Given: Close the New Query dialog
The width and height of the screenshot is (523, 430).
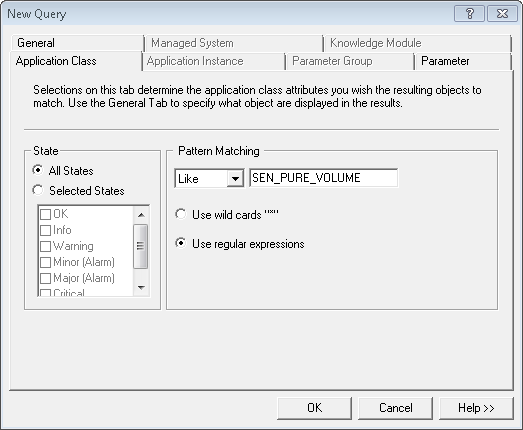Looking at the screenshot, I should 502,14.
